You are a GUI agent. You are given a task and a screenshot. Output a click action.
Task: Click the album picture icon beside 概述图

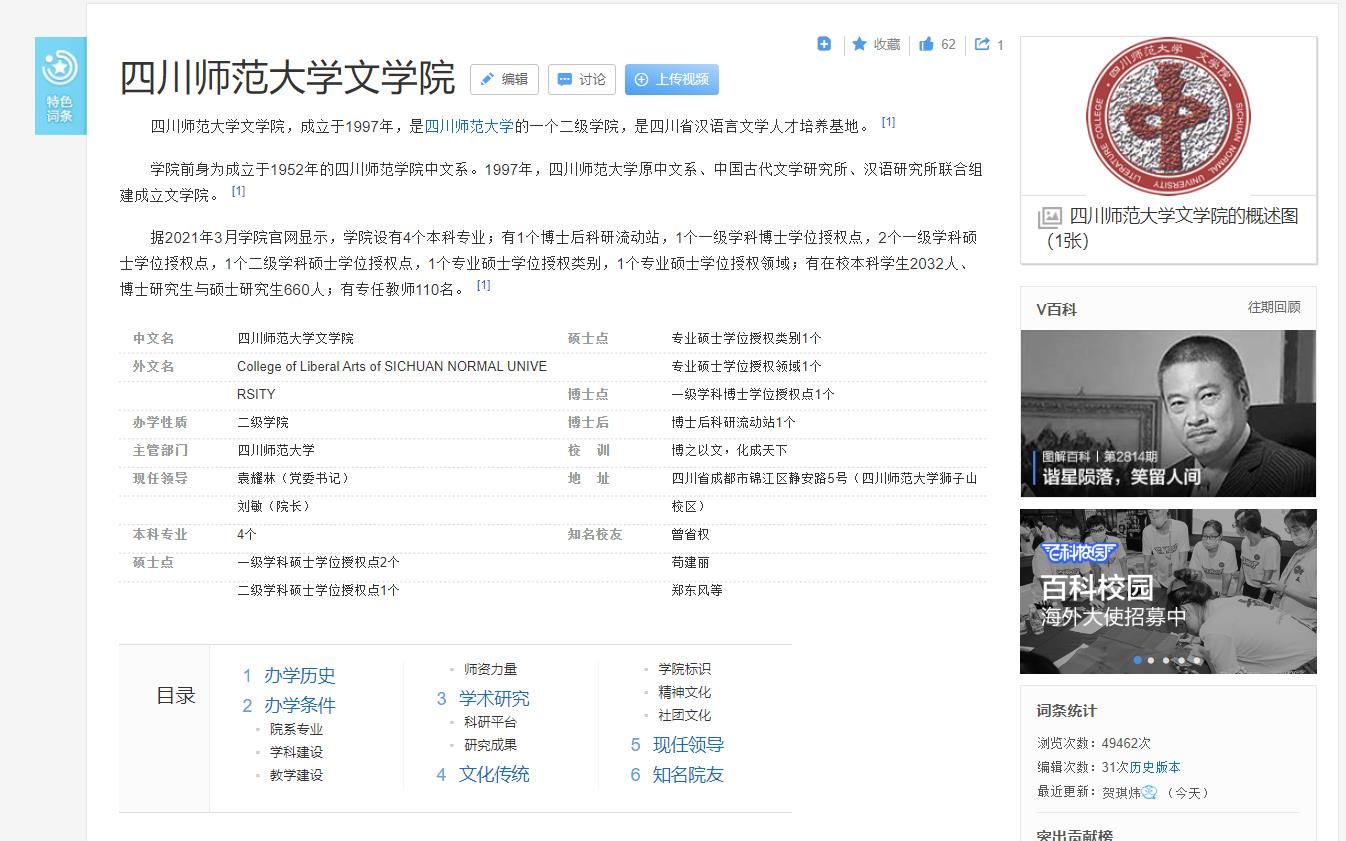[x=1050, y=217]
